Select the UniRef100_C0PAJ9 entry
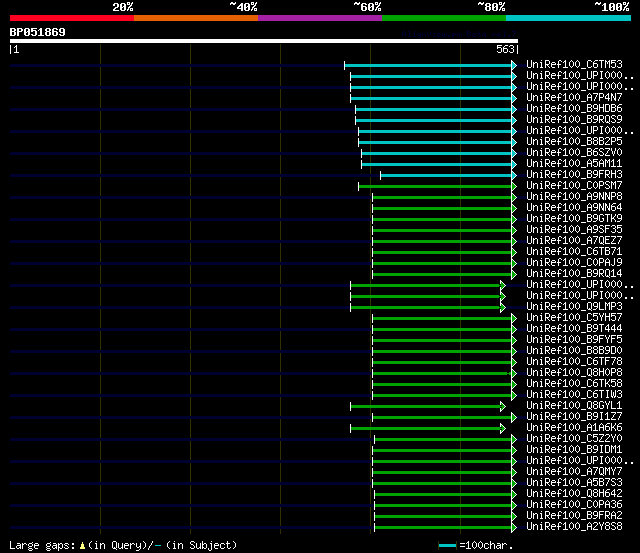 tap(574, 263)
